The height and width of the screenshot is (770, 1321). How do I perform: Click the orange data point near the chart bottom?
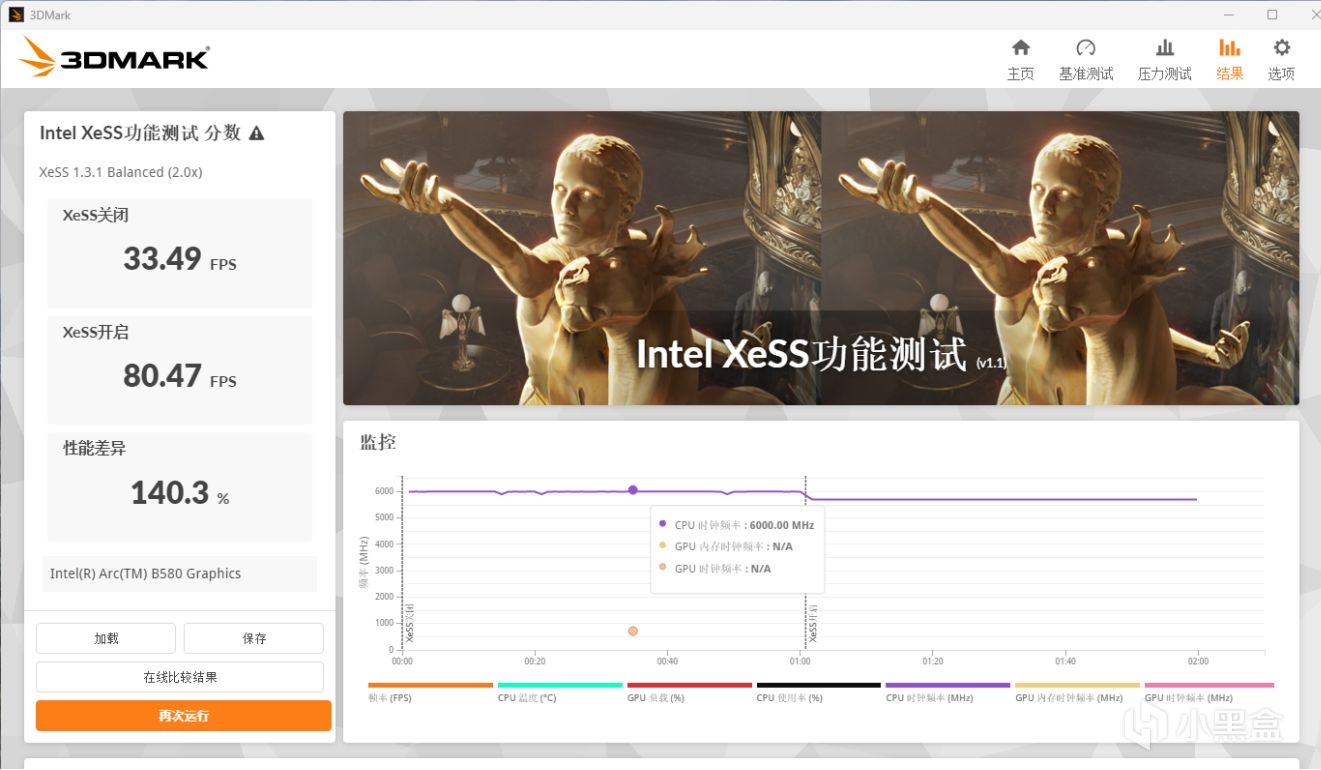[633, 631]
